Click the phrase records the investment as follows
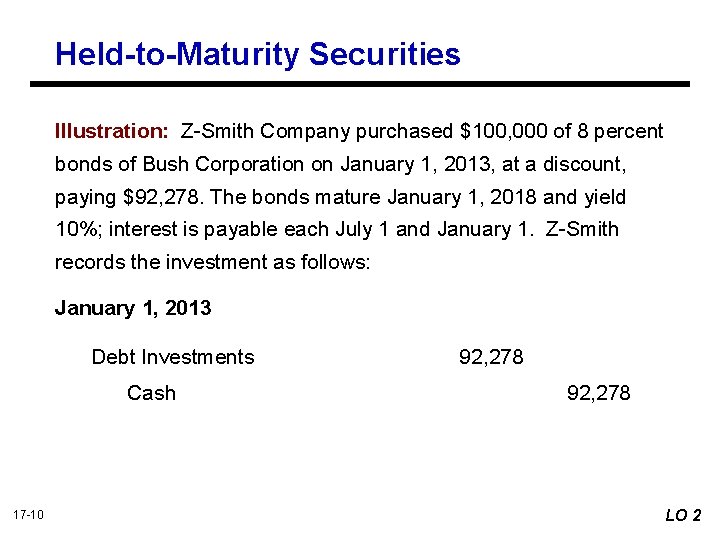The height and width of the screenshot is (540, 720). click(211, 263)
